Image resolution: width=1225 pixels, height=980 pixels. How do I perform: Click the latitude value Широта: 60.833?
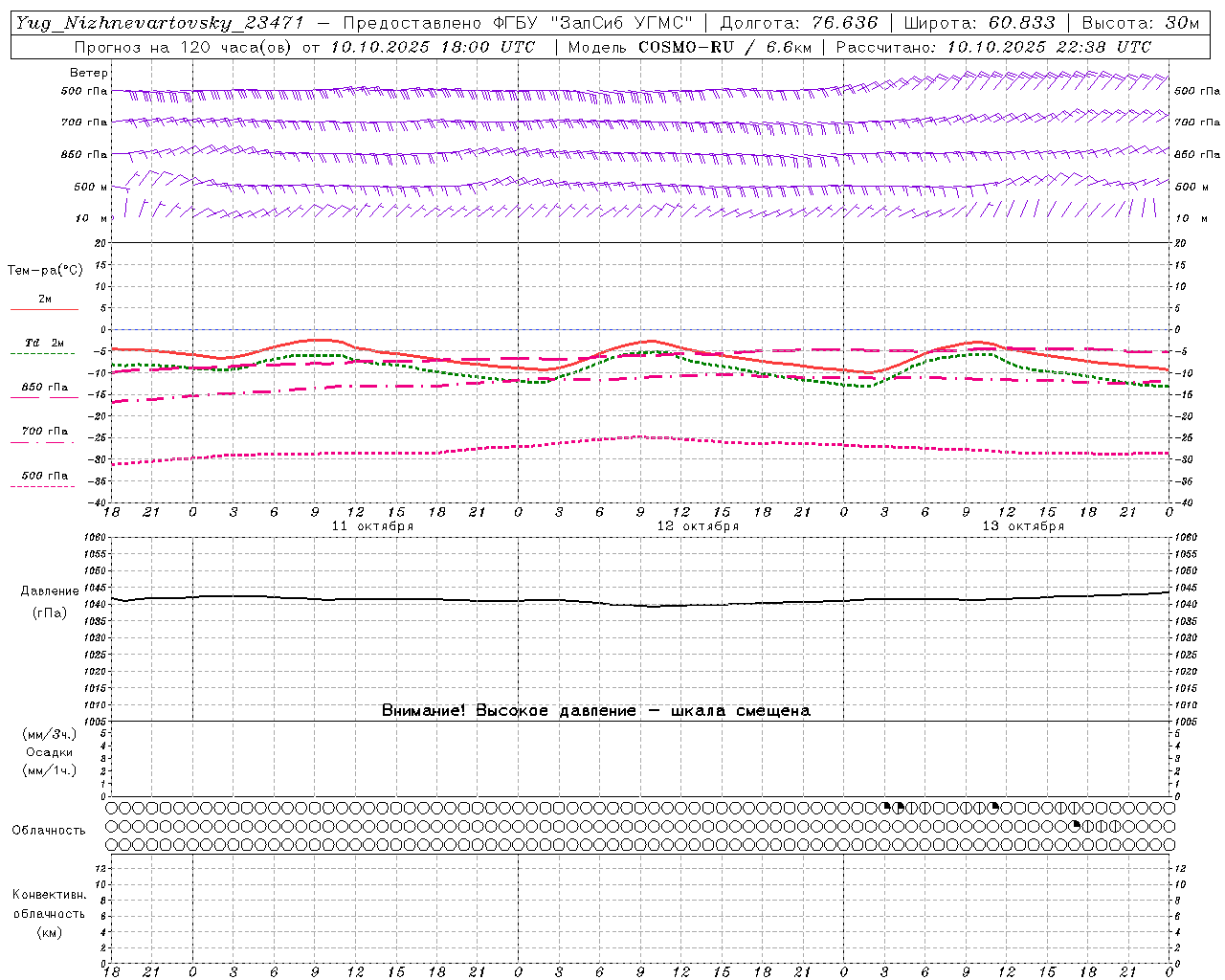coord(979,23)
